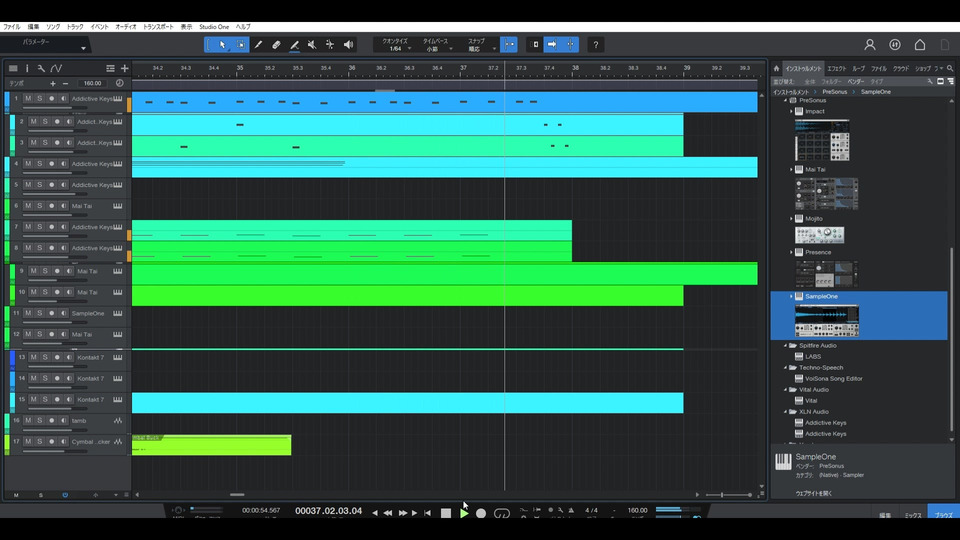Open the global tracks list icon
This screenshot has height=540, width=960.
pos(110,69)
